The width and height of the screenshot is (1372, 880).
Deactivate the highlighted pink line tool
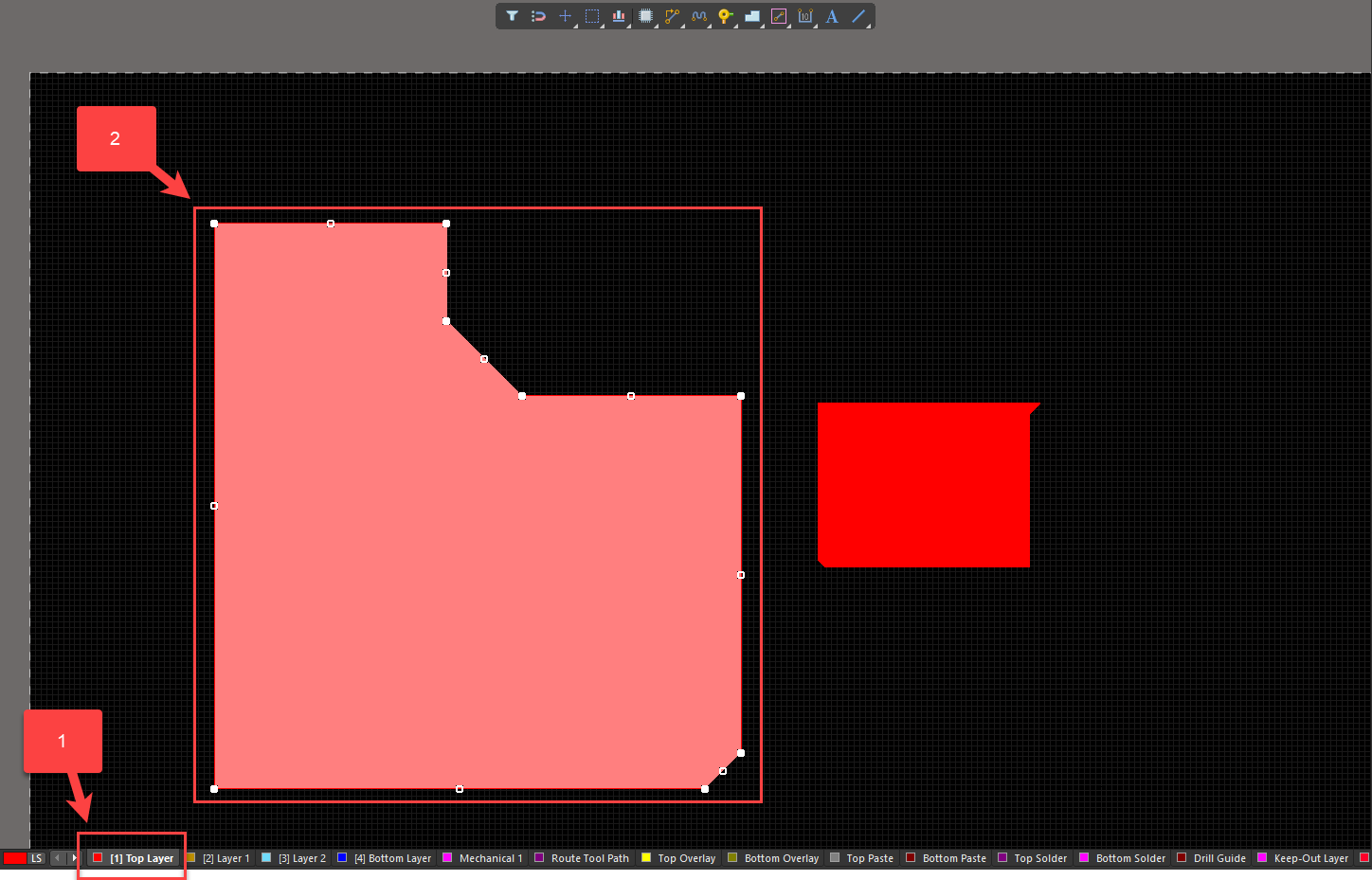coord(778,16)
